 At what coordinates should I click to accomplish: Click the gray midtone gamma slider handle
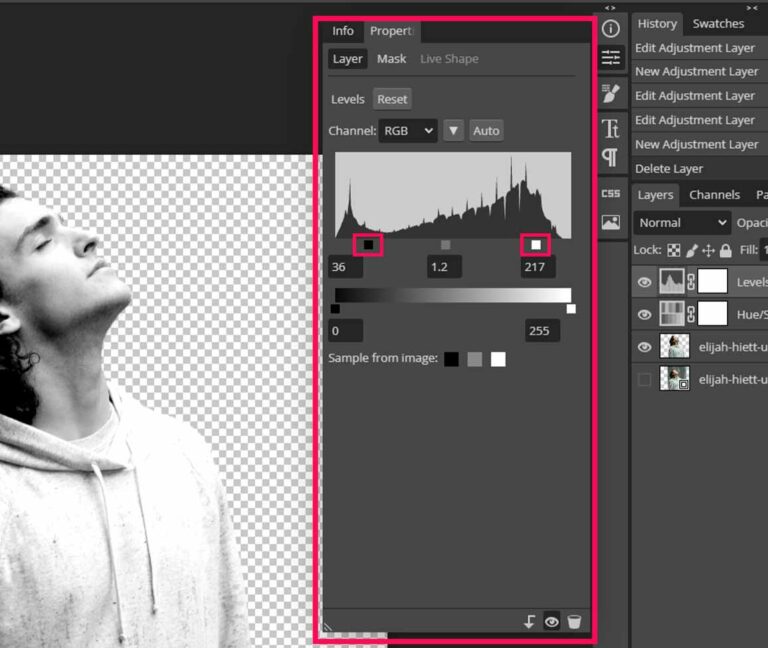[x=445, y=244]
